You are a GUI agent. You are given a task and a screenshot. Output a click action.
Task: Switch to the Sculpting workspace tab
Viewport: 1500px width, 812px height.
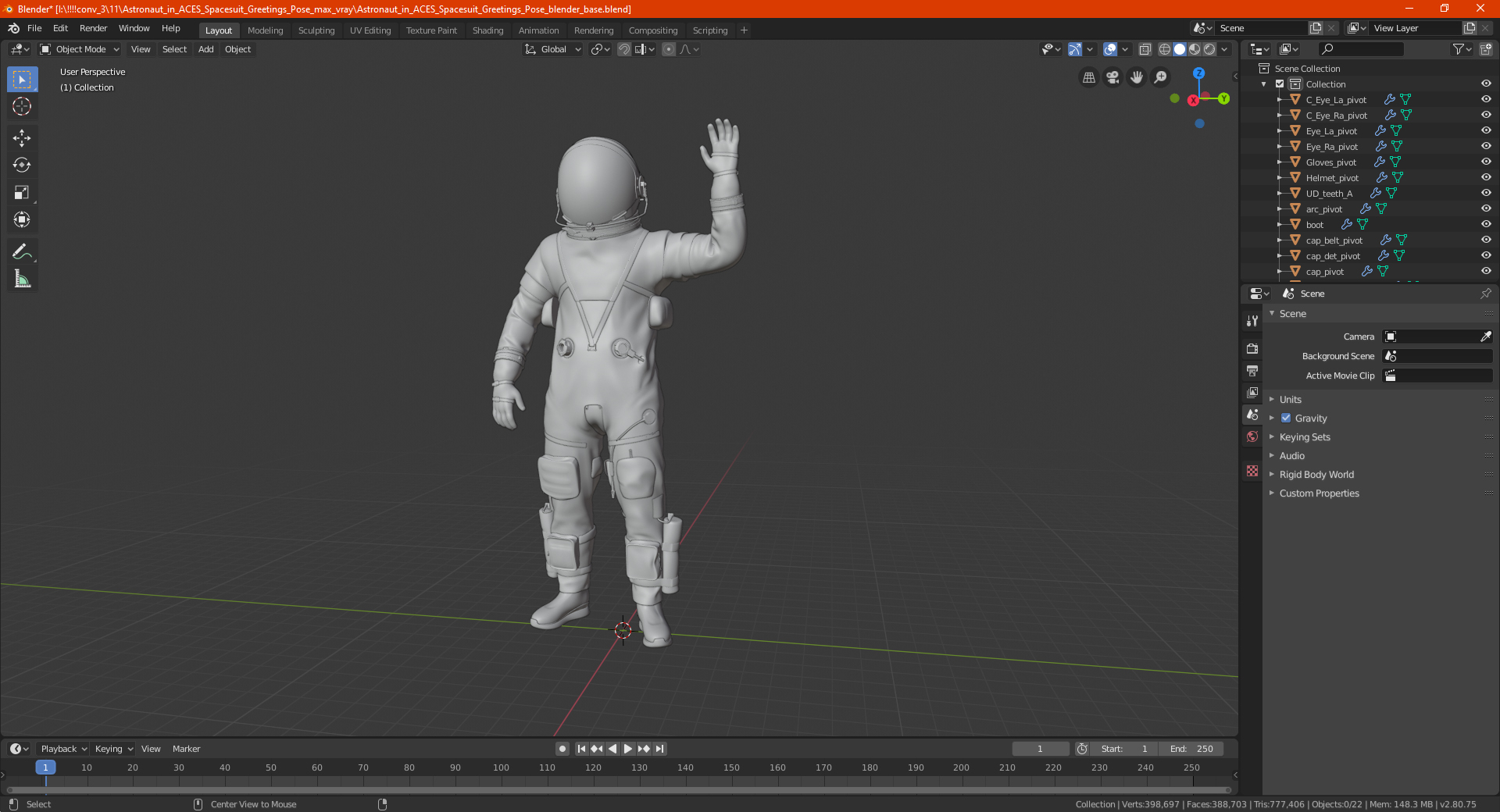click(316, 30)
